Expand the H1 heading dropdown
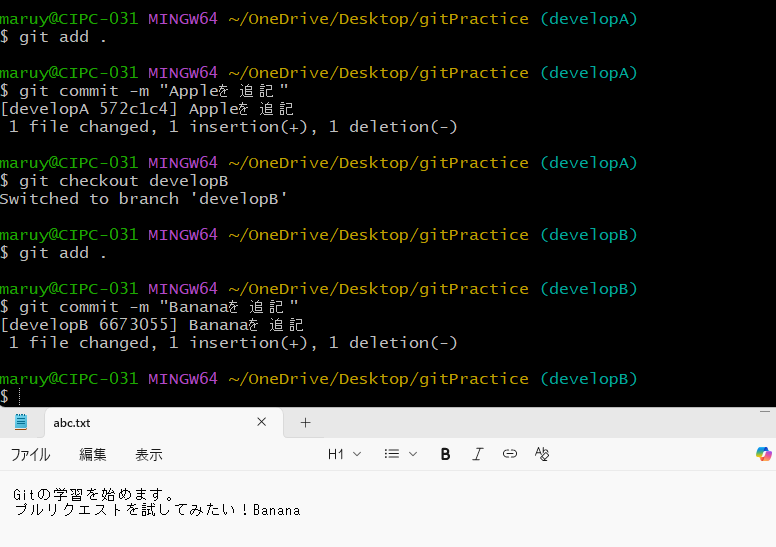 pos(343,454)
